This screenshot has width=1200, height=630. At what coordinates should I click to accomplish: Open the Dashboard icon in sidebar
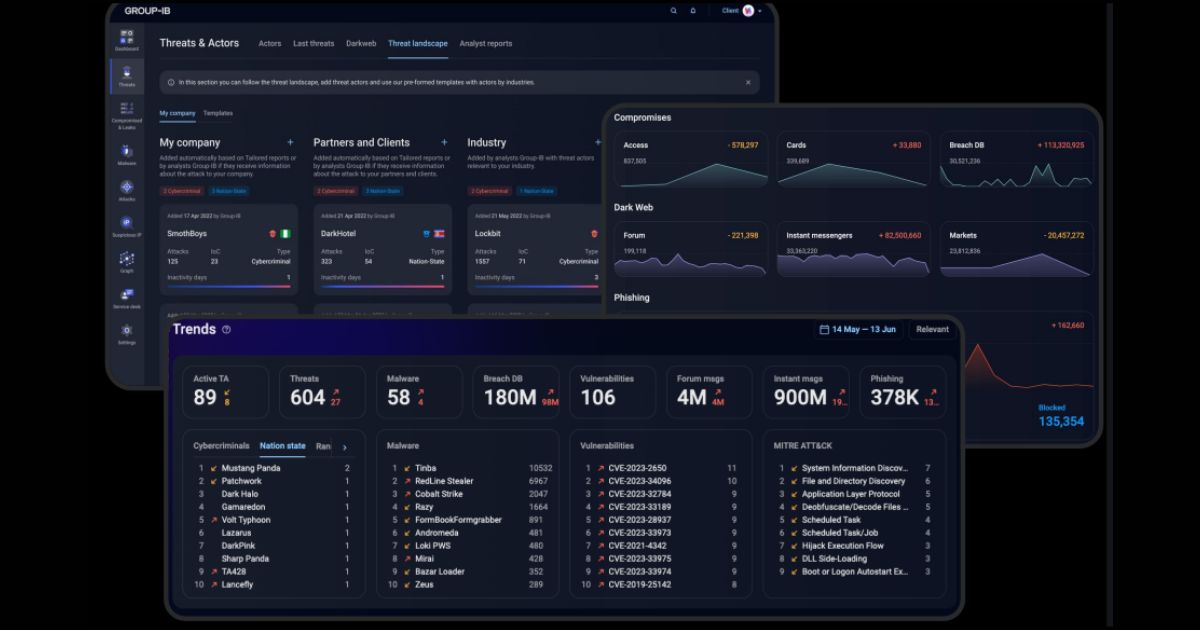127,38
